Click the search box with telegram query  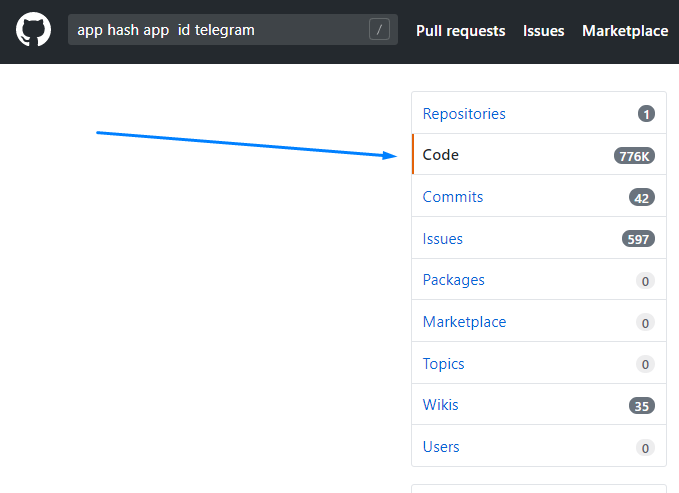[220, 30]
